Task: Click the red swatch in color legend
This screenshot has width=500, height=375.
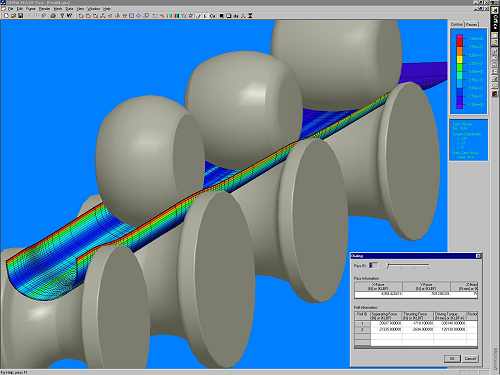Action: (x=460, y=41)
